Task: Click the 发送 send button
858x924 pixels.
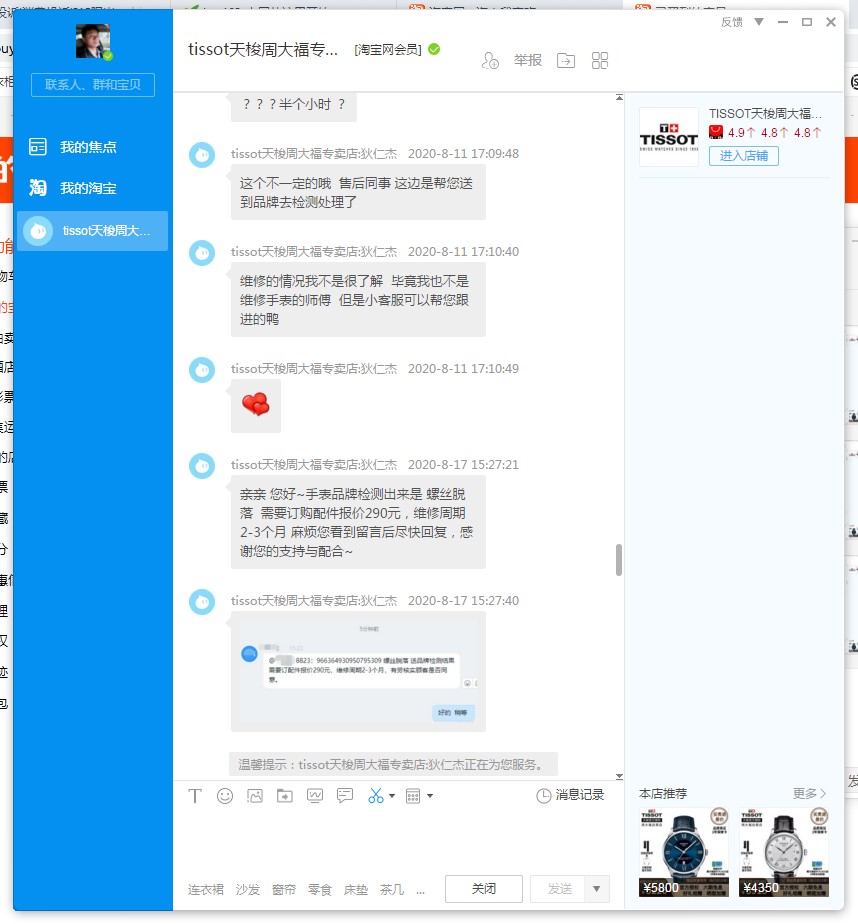Action: coord(559,889)
